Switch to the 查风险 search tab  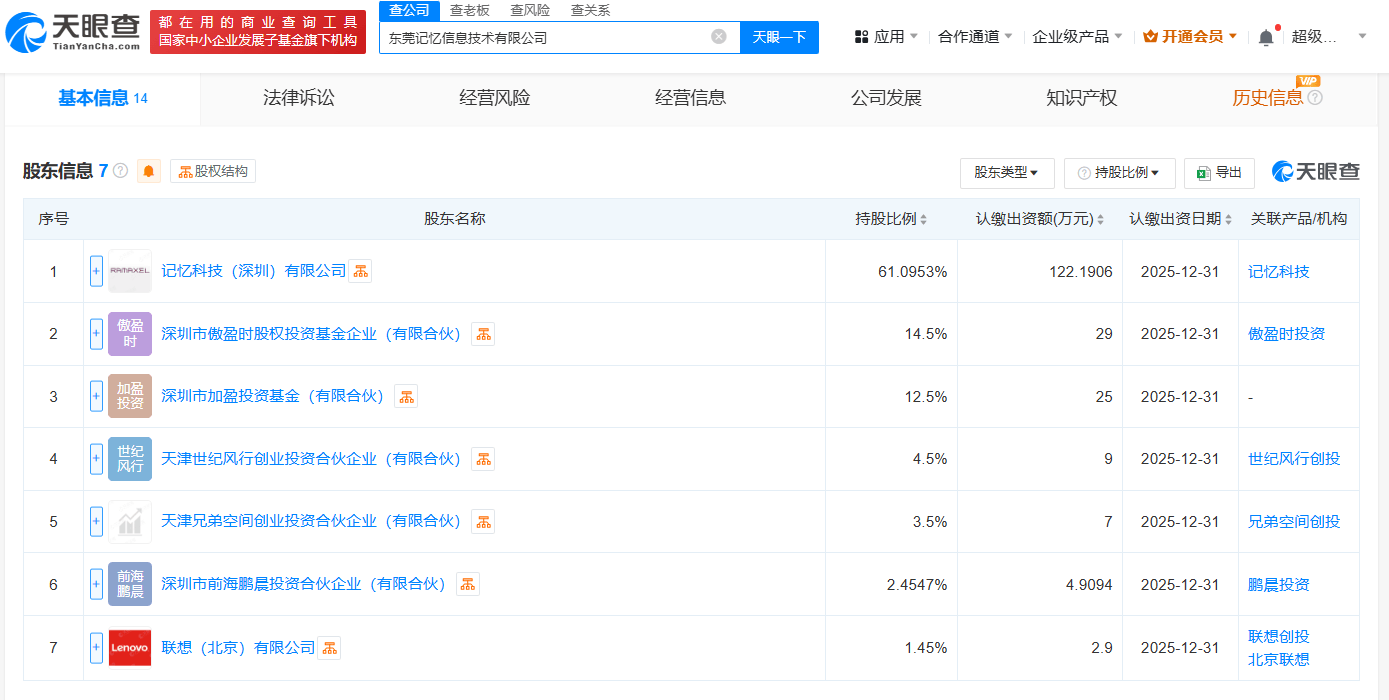530,10
